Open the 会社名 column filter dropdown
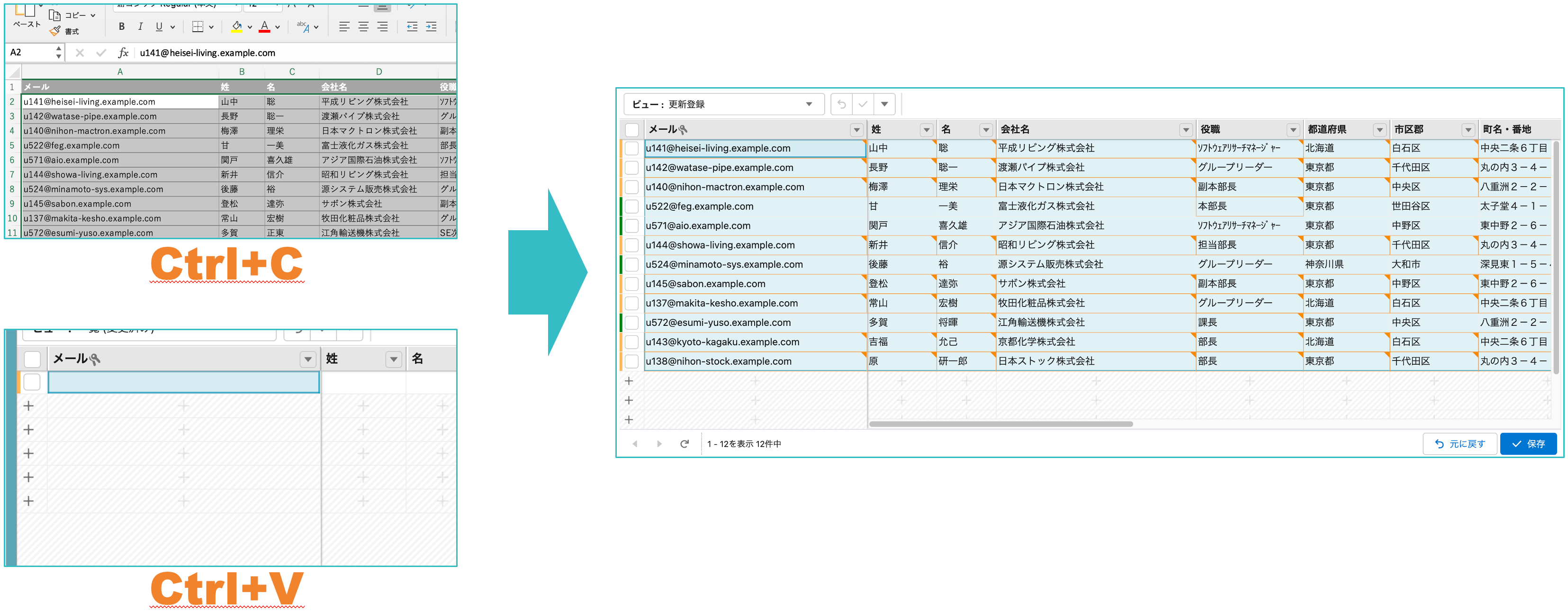1568x612 pixels. coord(1185,130)
